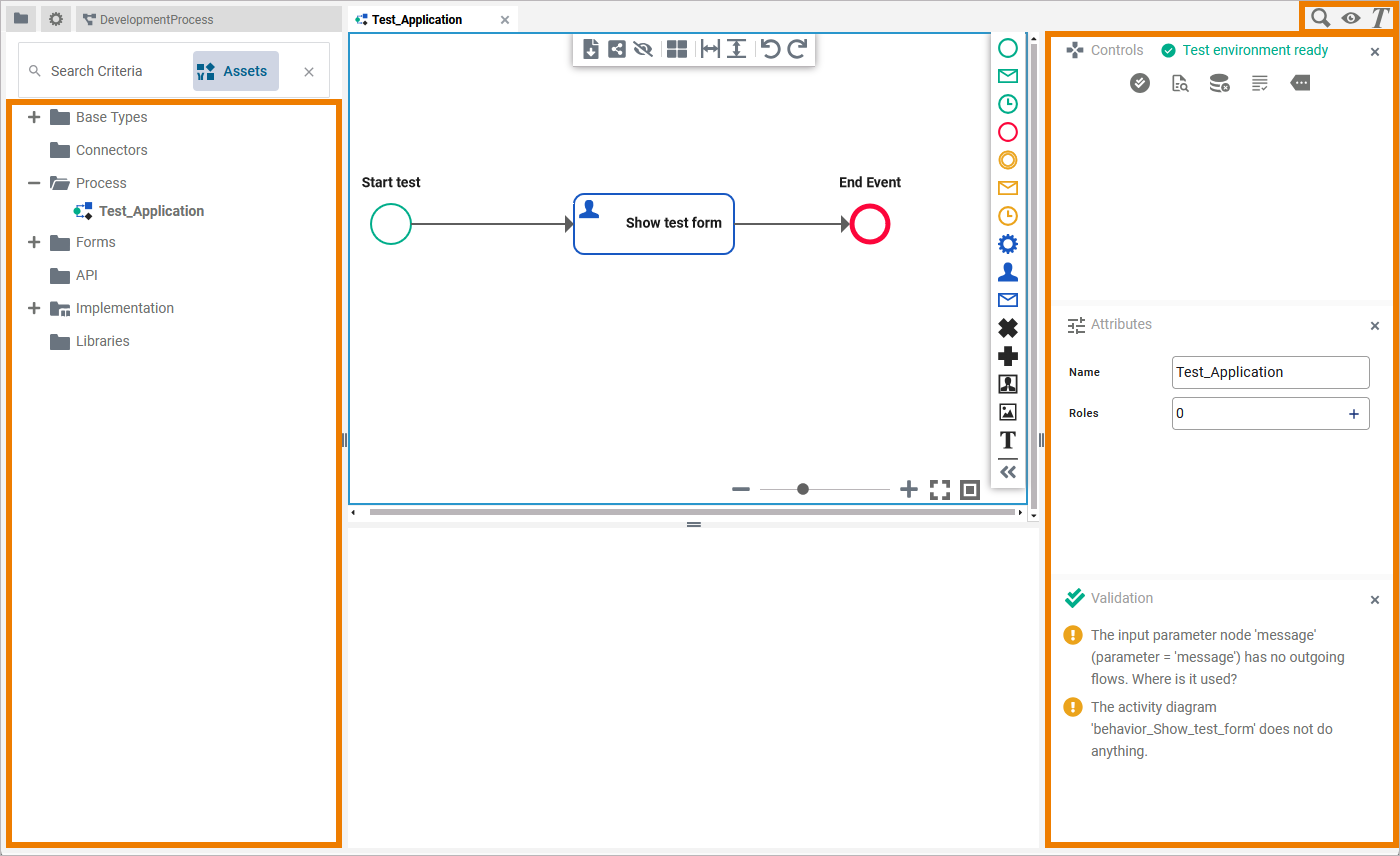Click the undo arrow in diagram toolbar
The image size is (1400, 856).
point(769,49)
